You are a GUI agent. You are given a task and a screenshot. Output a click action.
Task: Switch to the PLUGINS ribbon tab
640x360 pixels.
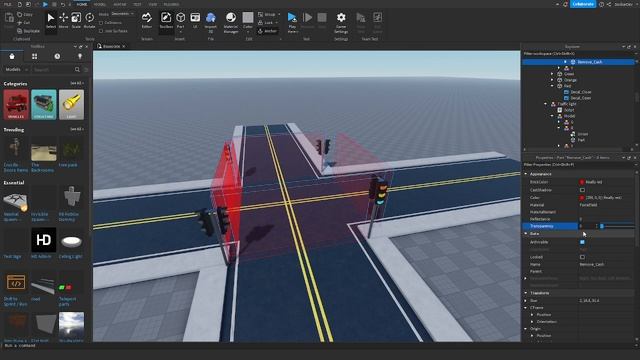click(x=171, y=4)
